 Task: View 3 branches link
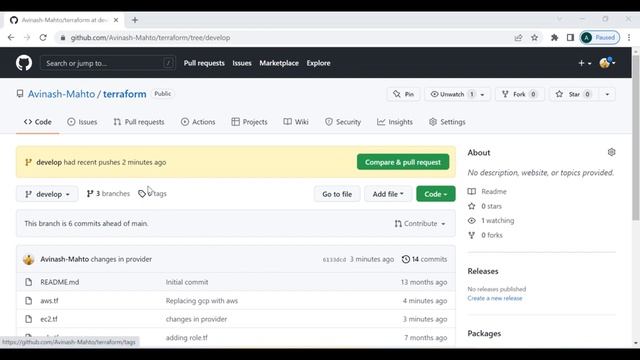click(108, 193)
